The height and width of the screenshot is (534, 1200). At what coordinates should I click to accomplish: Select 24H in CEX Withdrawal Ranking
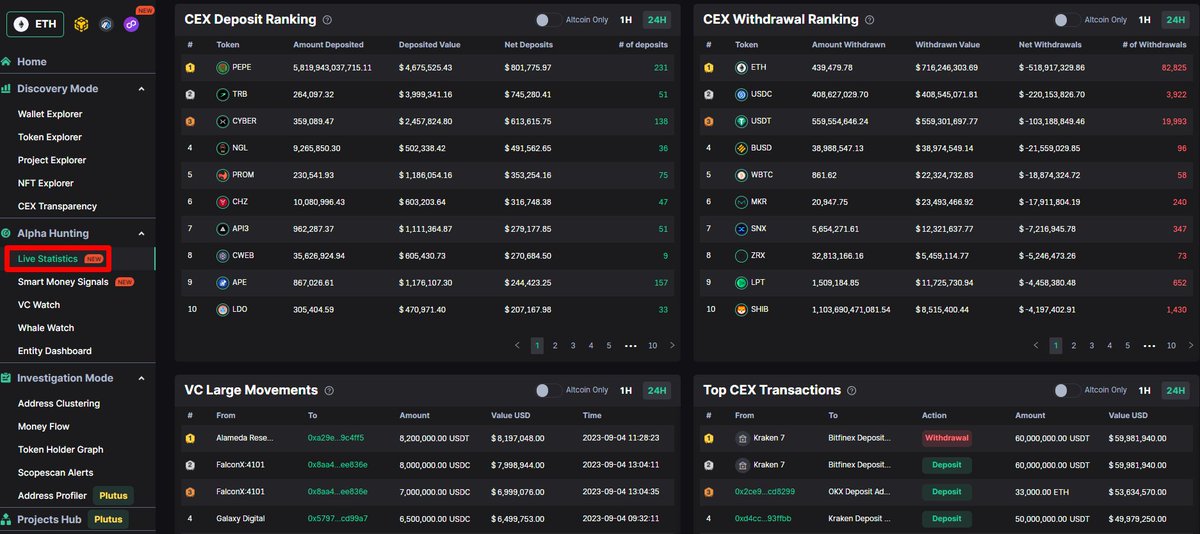point(1176,20)
